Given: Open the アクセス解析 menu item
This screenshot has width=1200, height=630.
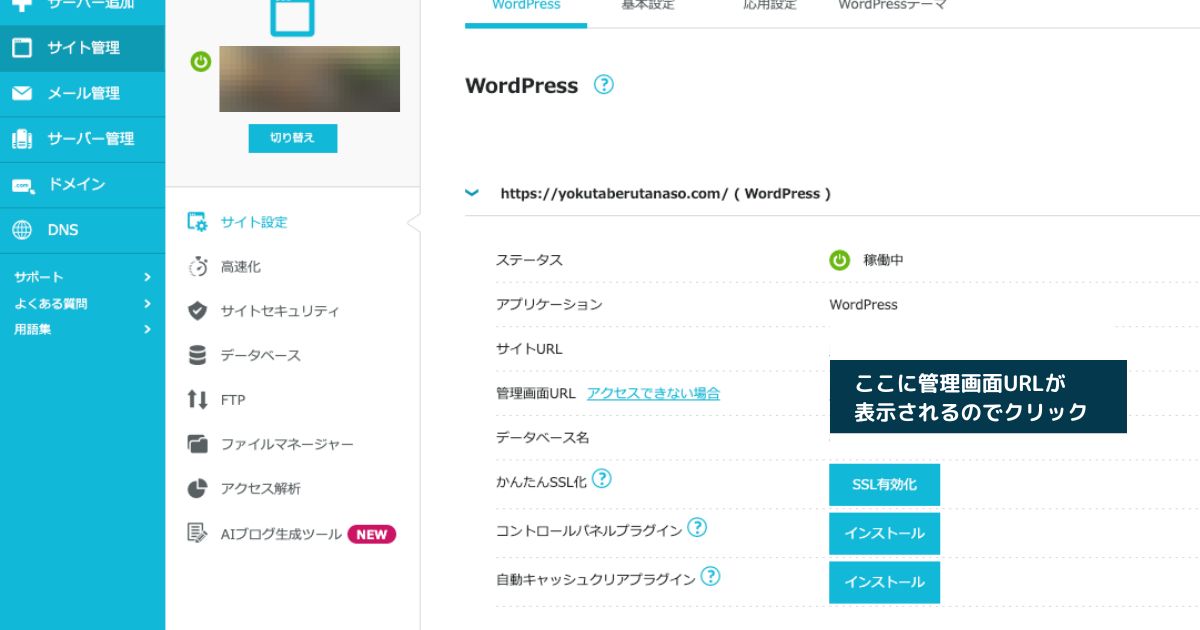Looking at the screenshot, I should click(x=260, y=488).
